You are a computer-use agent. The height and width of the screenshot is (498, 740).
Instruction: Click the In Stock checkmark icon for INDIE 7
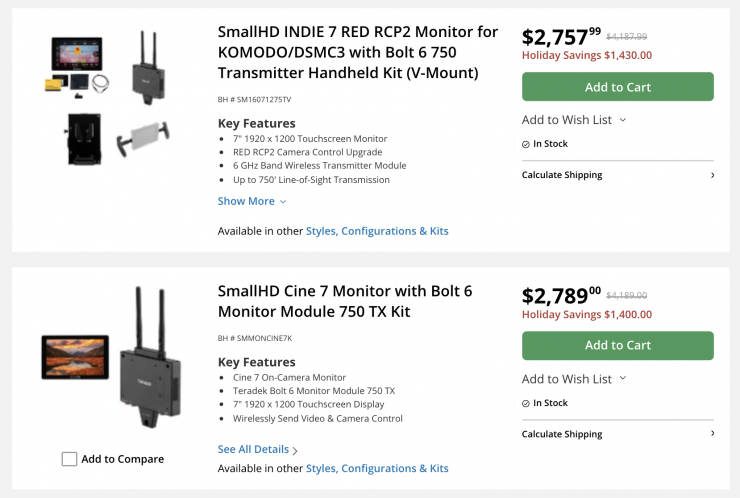(526, 144)
